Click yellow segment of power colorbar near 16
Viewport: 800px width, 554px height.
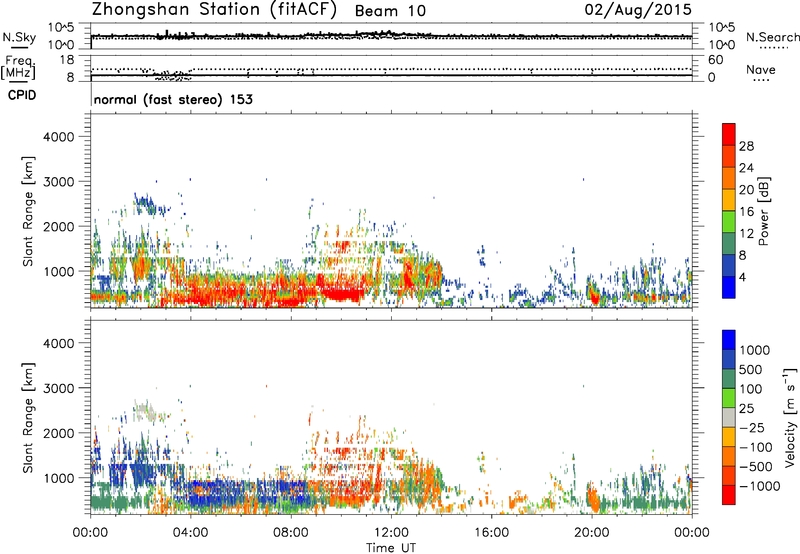(729, 199)
